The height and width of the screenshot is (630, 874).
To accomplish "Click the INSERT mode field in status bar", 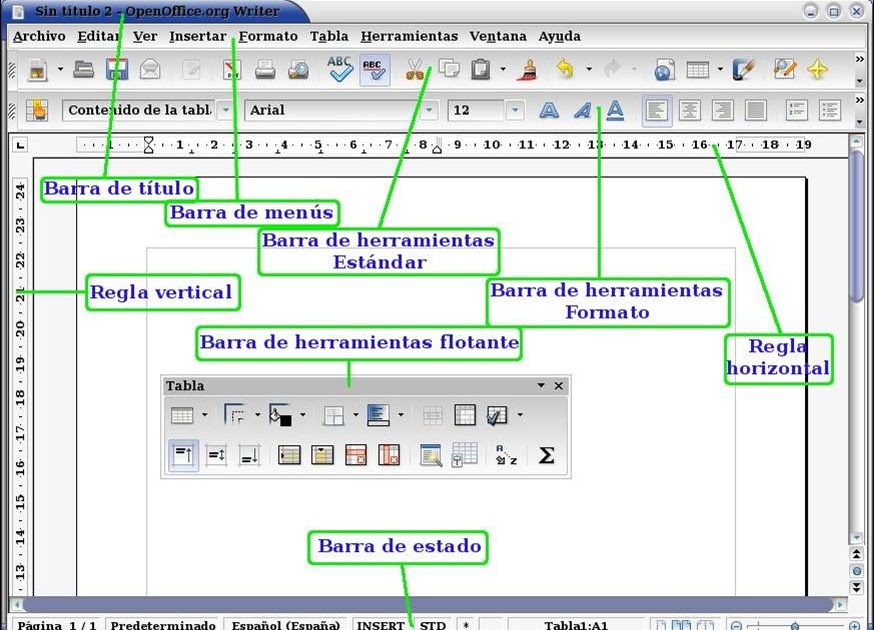I will (381, 624).
